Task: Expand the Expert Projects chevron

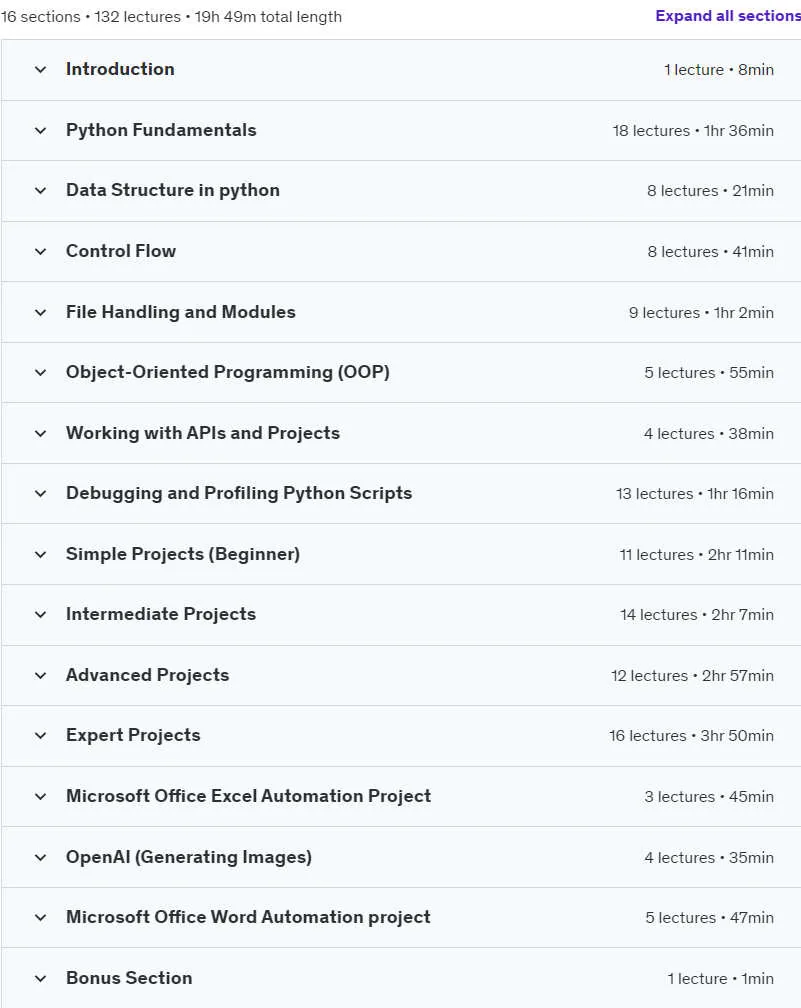Action: [x=40, y=735]
